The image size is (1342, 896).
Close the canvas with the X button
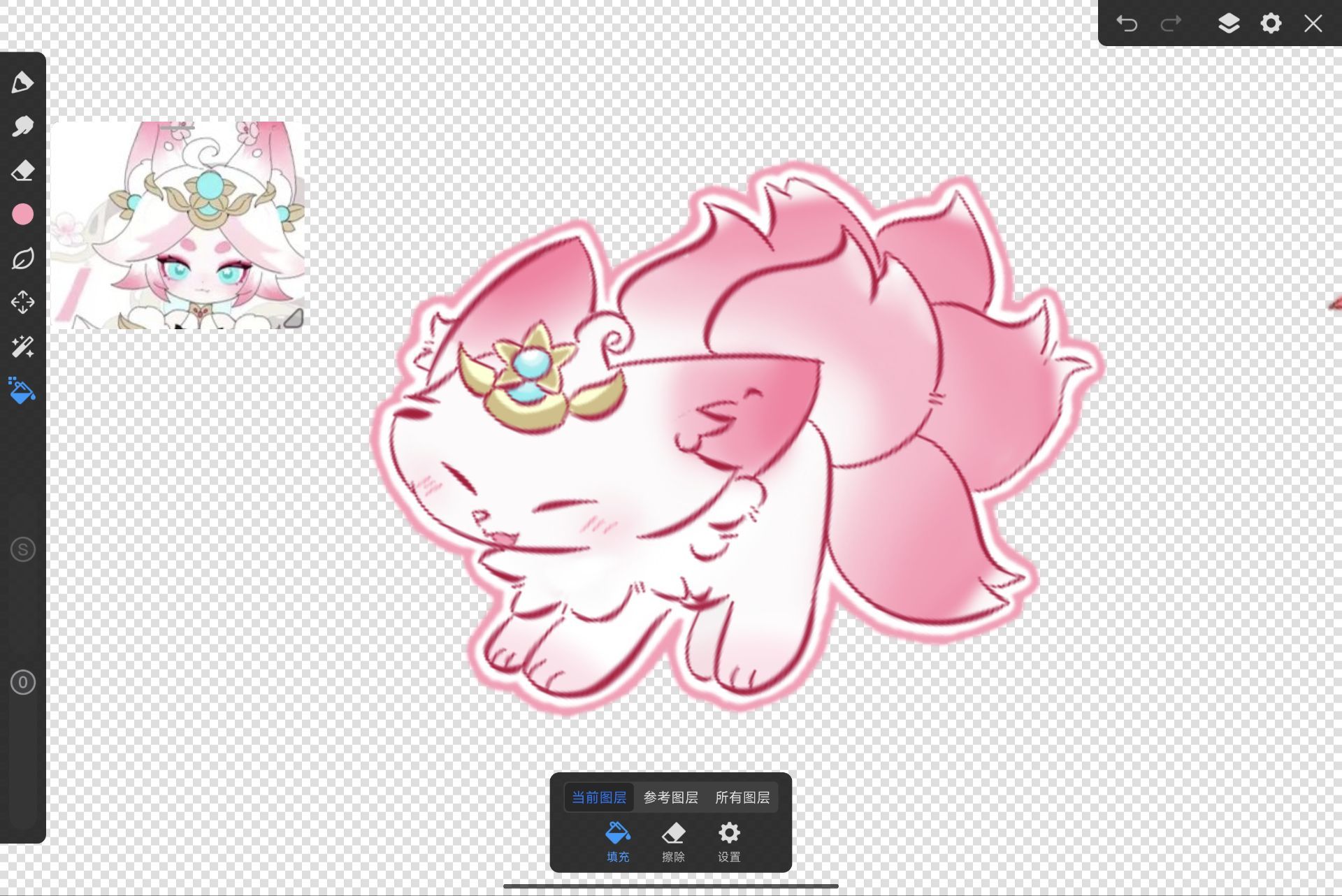click(1313, 24)
